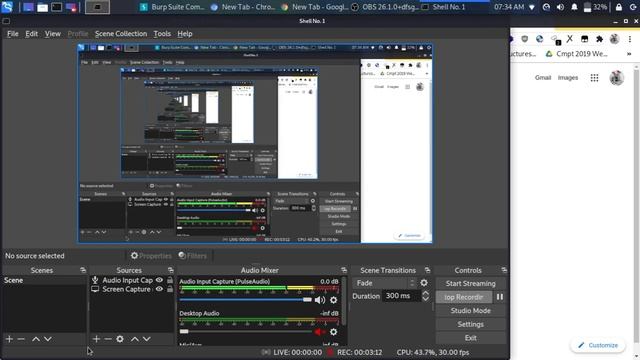Open the Desktop Audio settings gear
This screenshot has height=360, width=640.
pyautogui.click(x=333, y=332)
